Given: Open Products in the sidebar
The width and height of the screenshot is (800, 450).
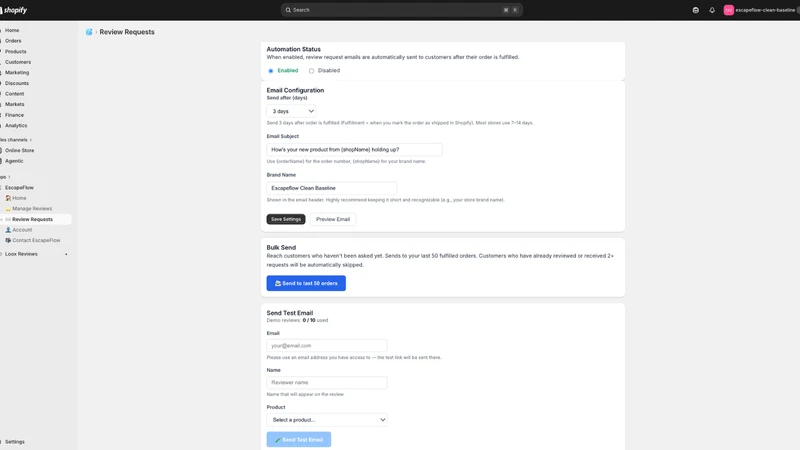Looking at the screenshot, I should tap(16, 52).
